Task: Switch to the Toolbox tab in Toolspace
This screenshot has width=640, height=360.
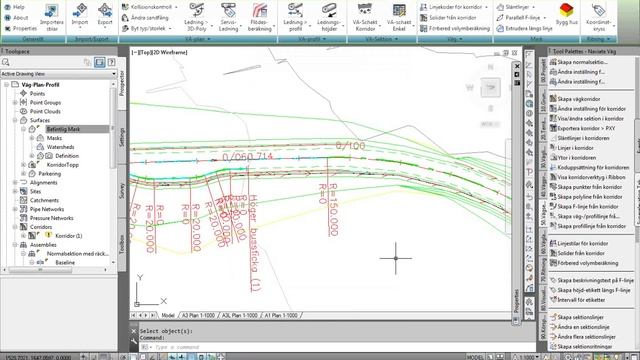Action: point(122,244)
